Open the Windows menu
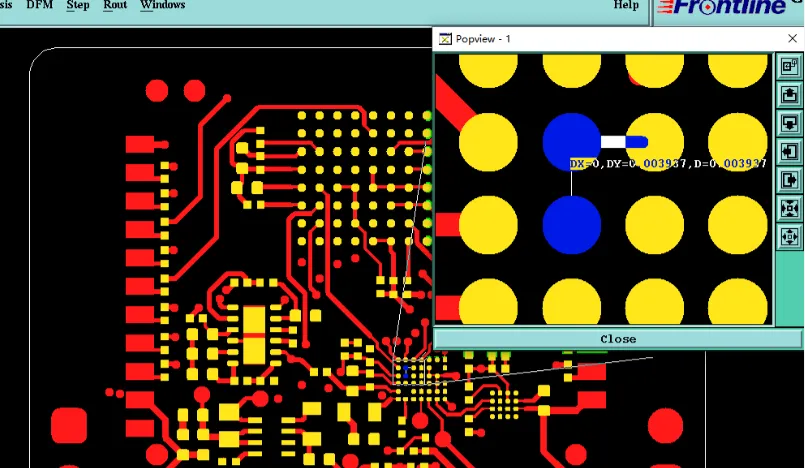This screenshot has width=805, height=468. tap(162, 5)
